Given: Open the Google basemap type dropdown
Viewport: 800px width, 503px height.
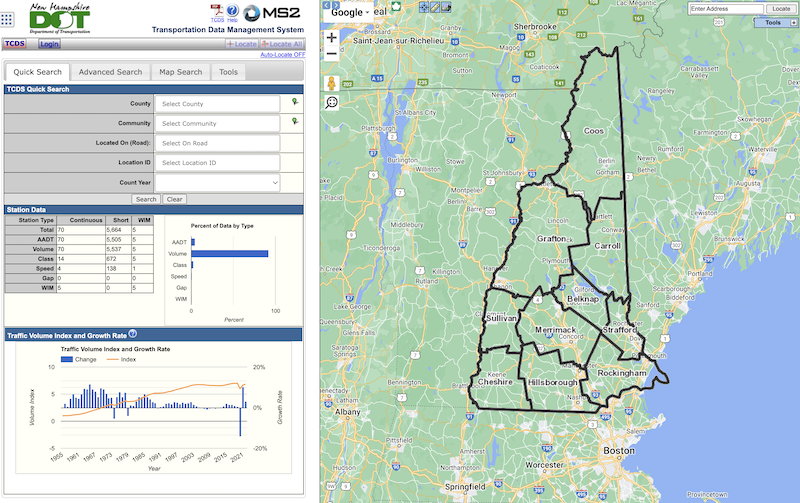Looking at the screenshot, I should pos(350,11).
